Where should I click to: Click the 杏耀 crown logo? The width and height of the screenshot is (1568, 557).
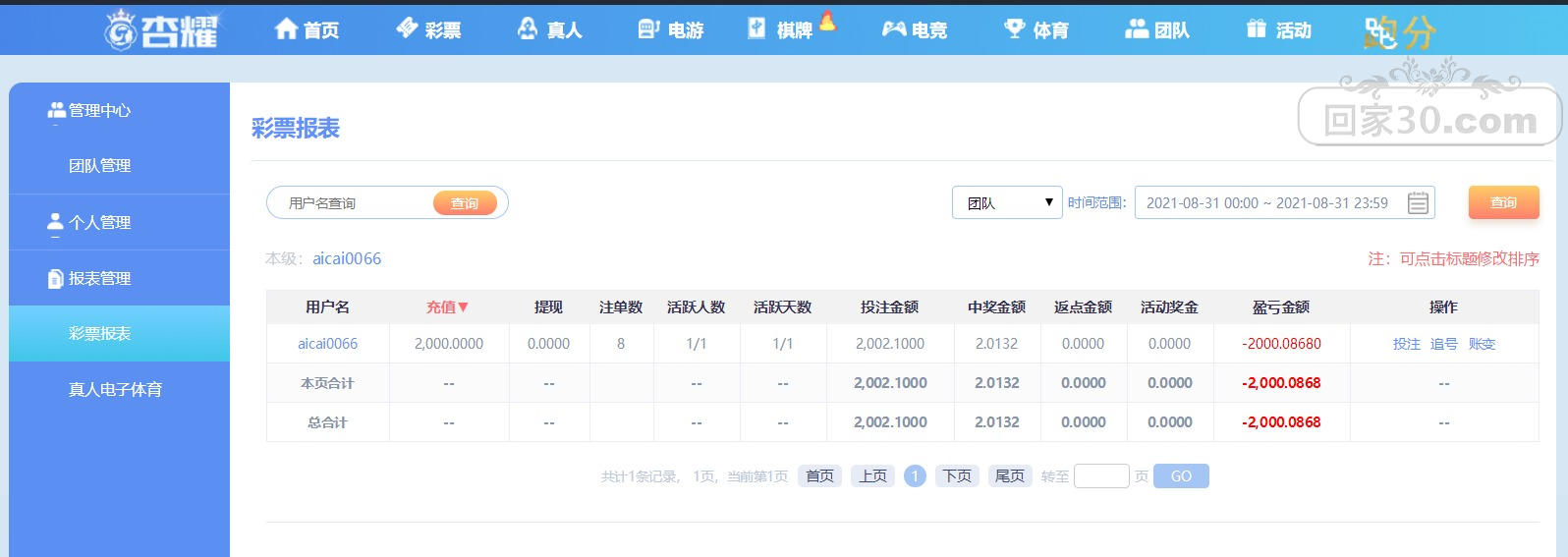162,28
